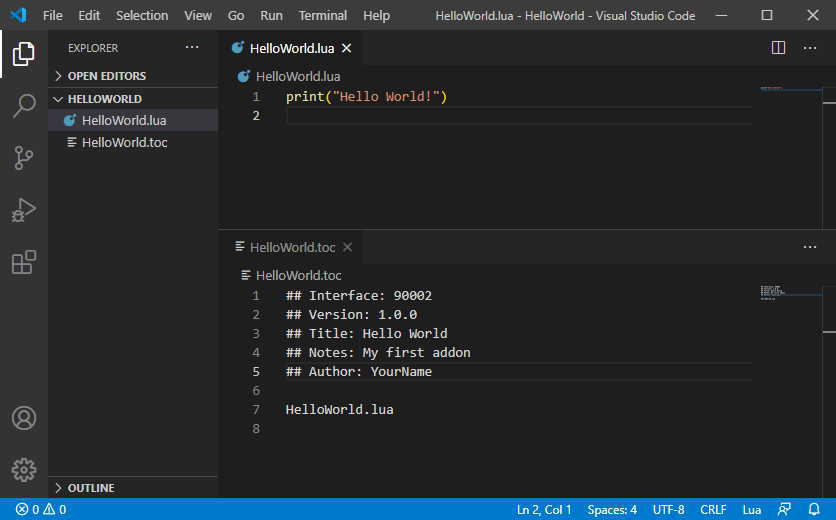Open the Terminal menu
This screenshot has height=520, width=836.
[323, 16]
